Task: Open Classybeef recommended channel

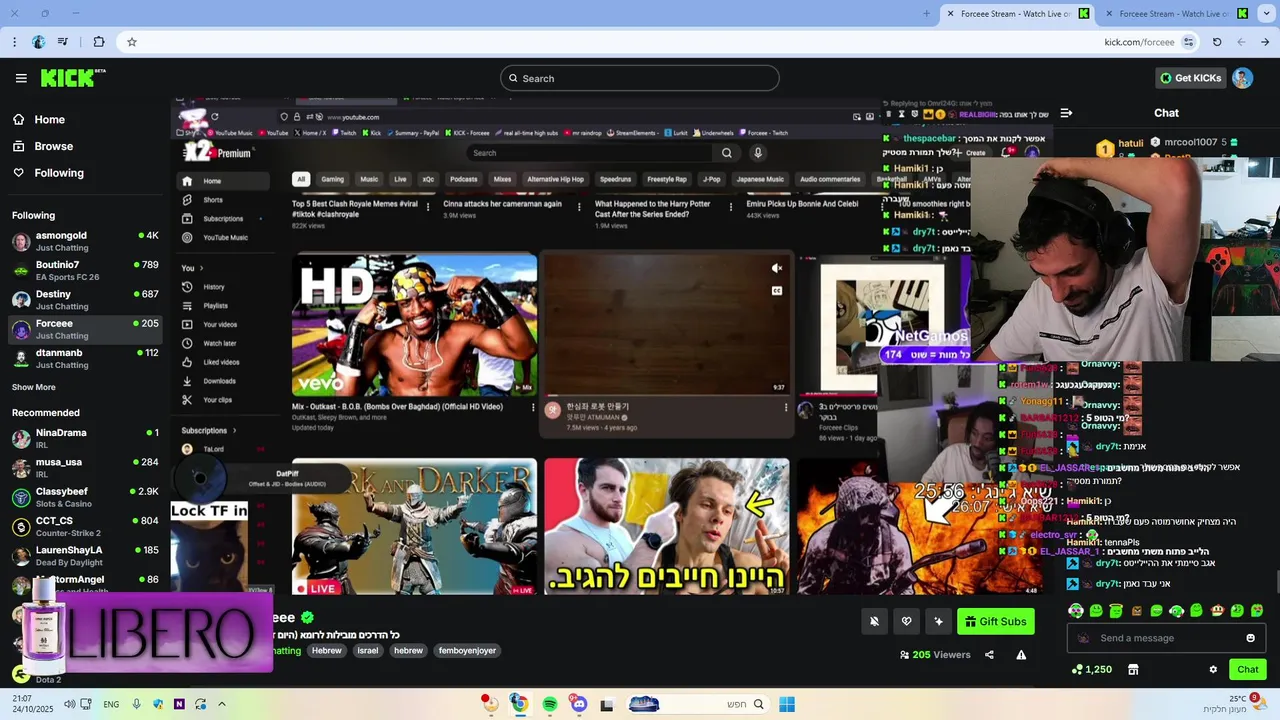Action: tap(85, 497)
